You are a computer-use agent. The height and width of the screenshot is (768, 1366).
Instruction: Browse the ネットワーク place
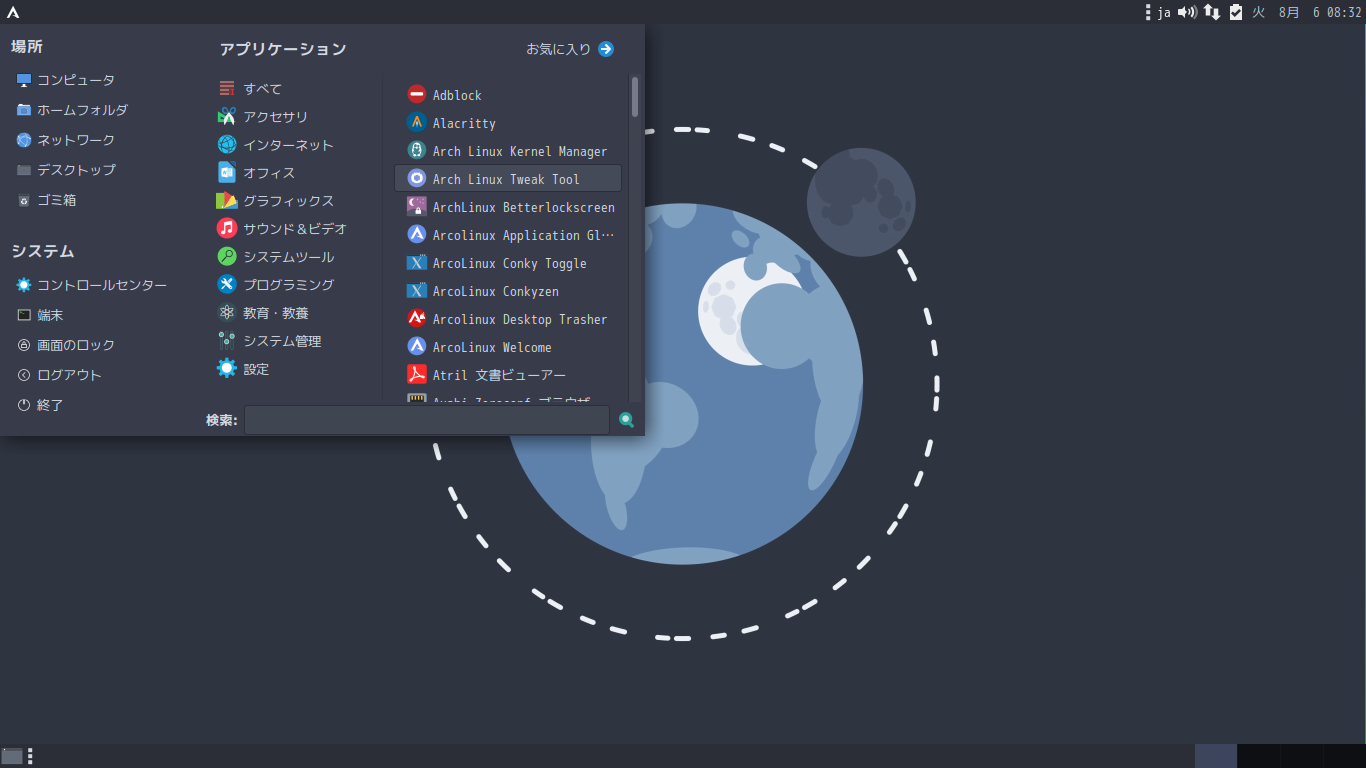66,140
